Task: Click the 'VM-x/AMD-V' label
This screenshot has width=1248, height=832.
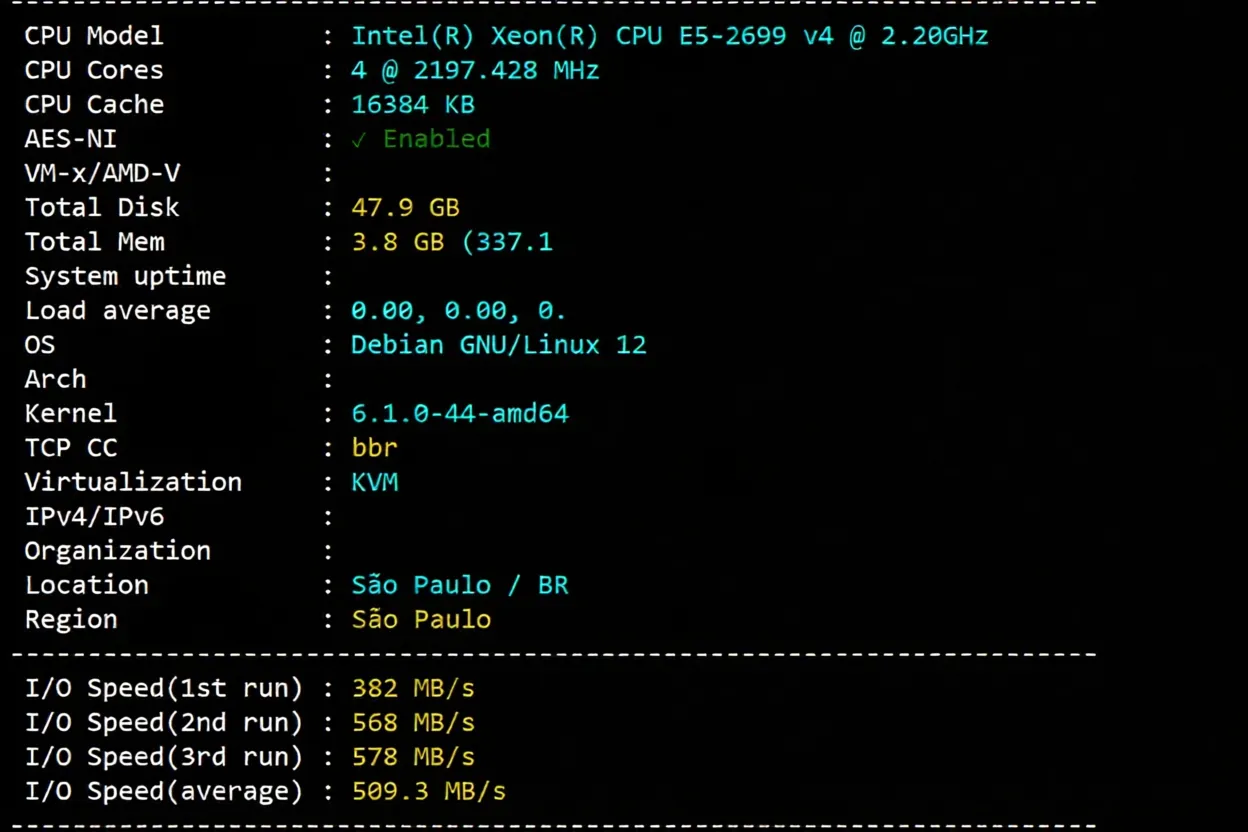Action: click(x=102, y=173)
